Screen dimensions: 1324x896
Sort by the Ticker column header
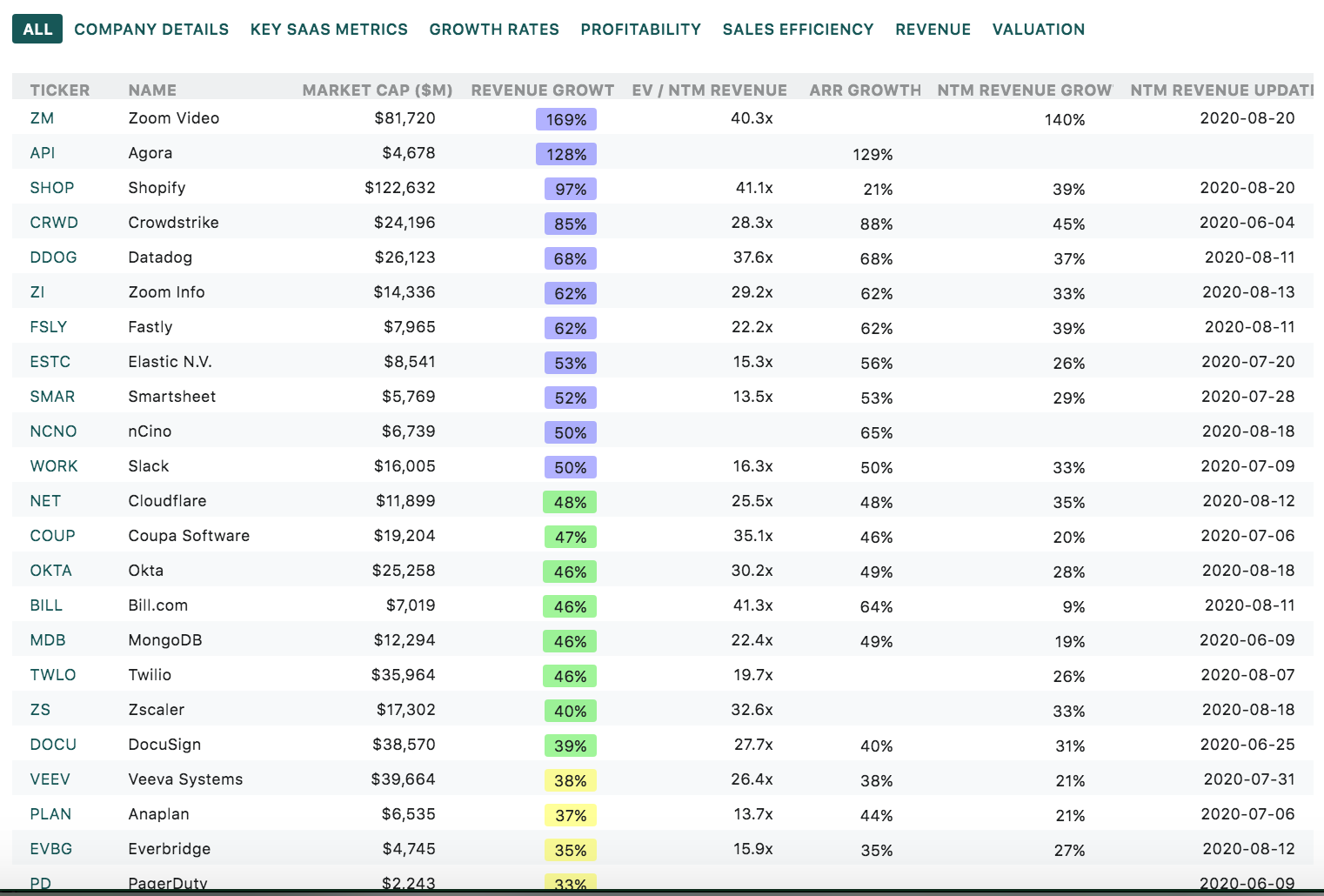tap(59, 90)
